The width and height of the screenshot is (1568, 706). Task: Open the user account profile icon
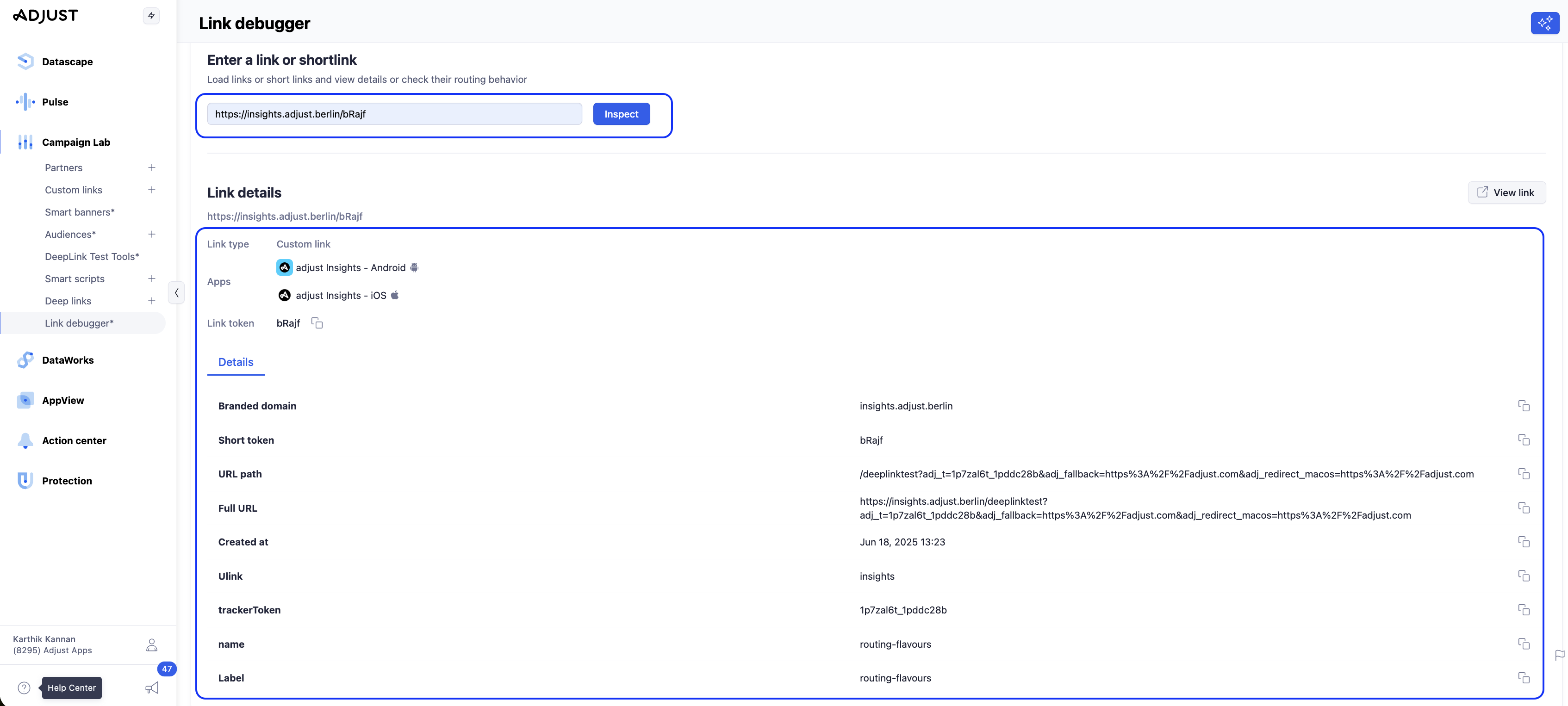click(151, 644)
